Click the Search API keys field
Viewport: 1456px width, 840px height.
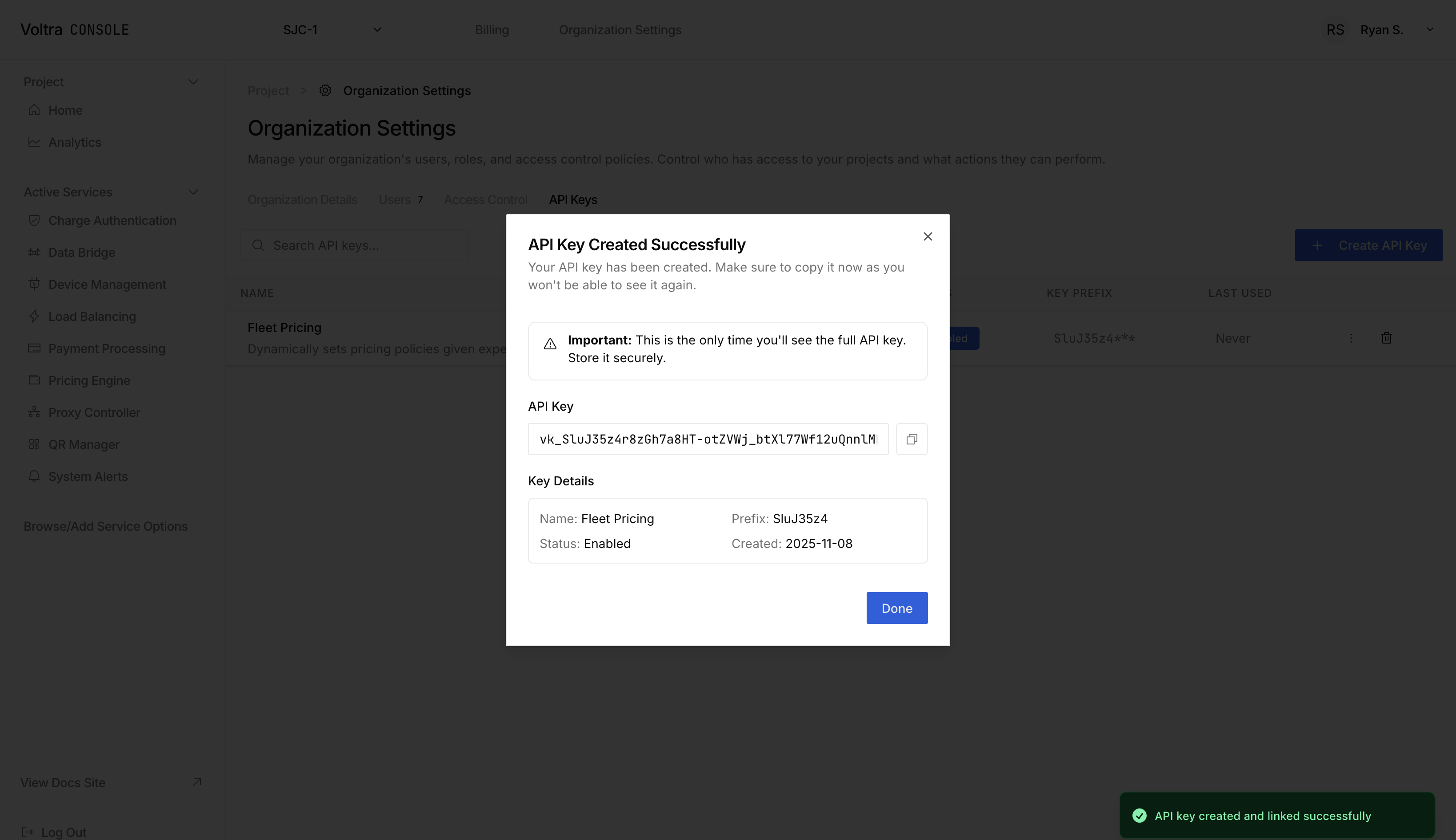click(x=354, y=244)
